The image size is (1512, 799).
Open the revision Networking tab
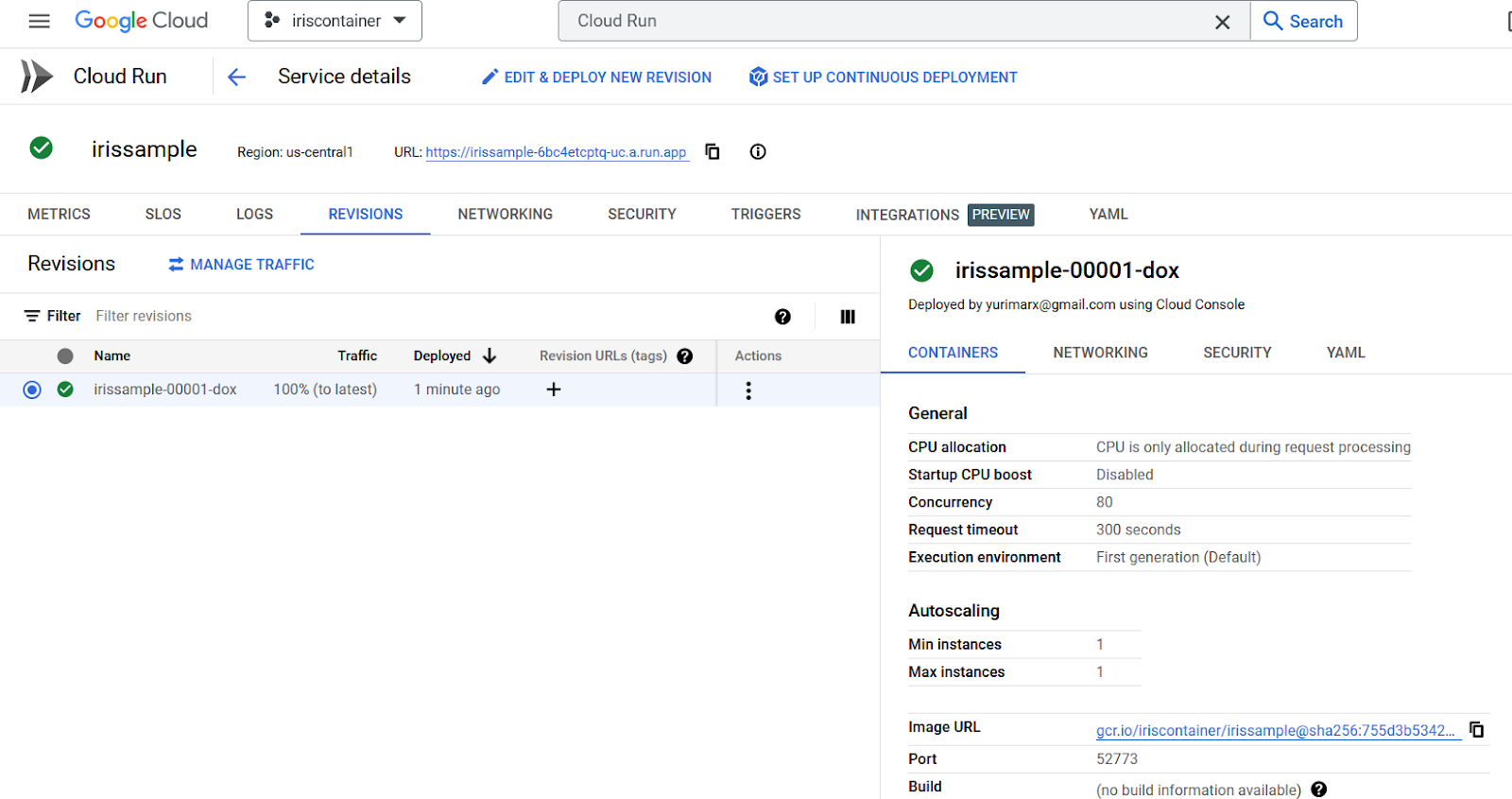pos(1101,353)
